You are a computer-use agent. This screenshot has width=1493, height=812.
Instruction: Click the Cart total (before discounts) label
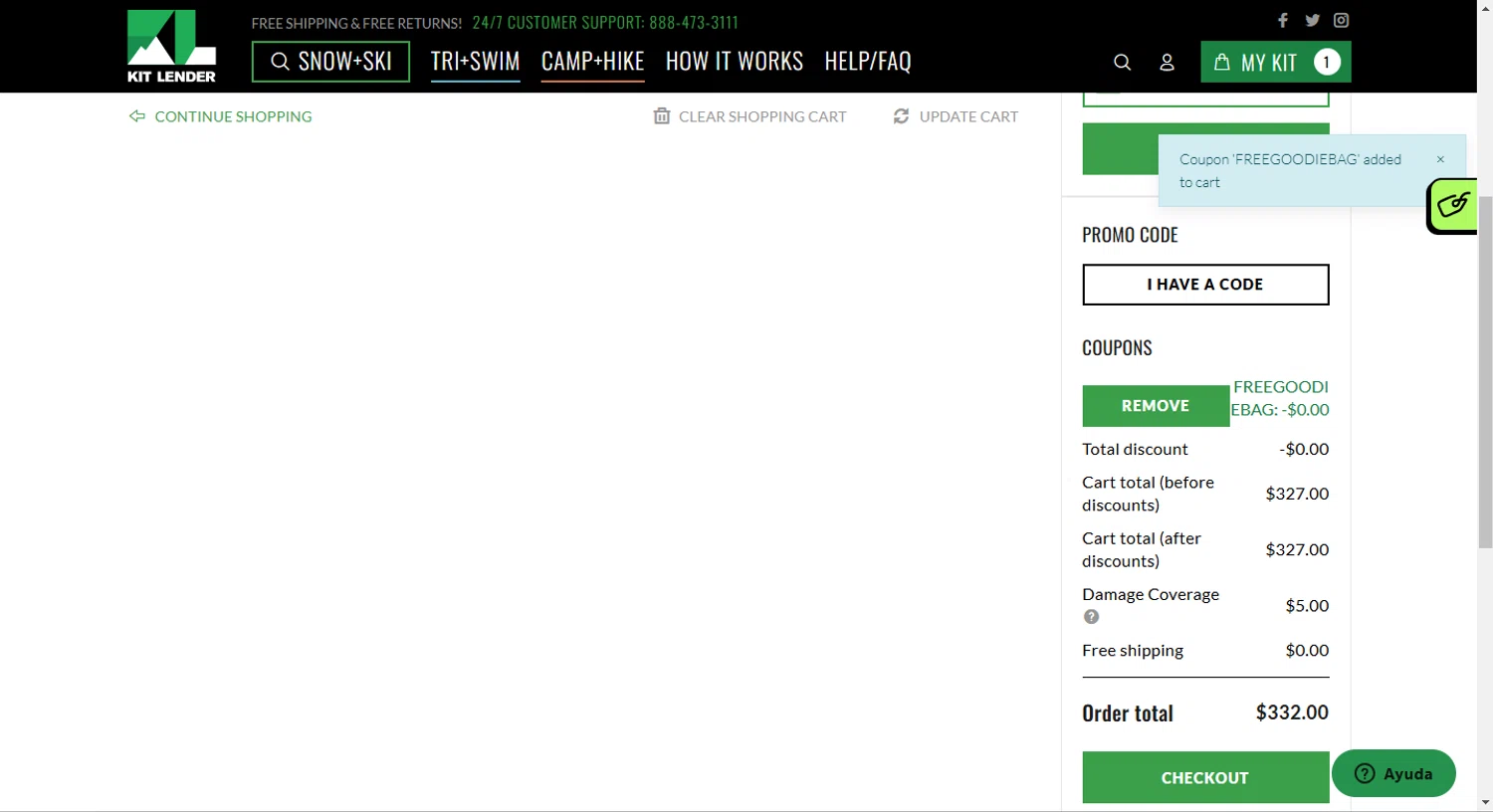pos(1149,494)
